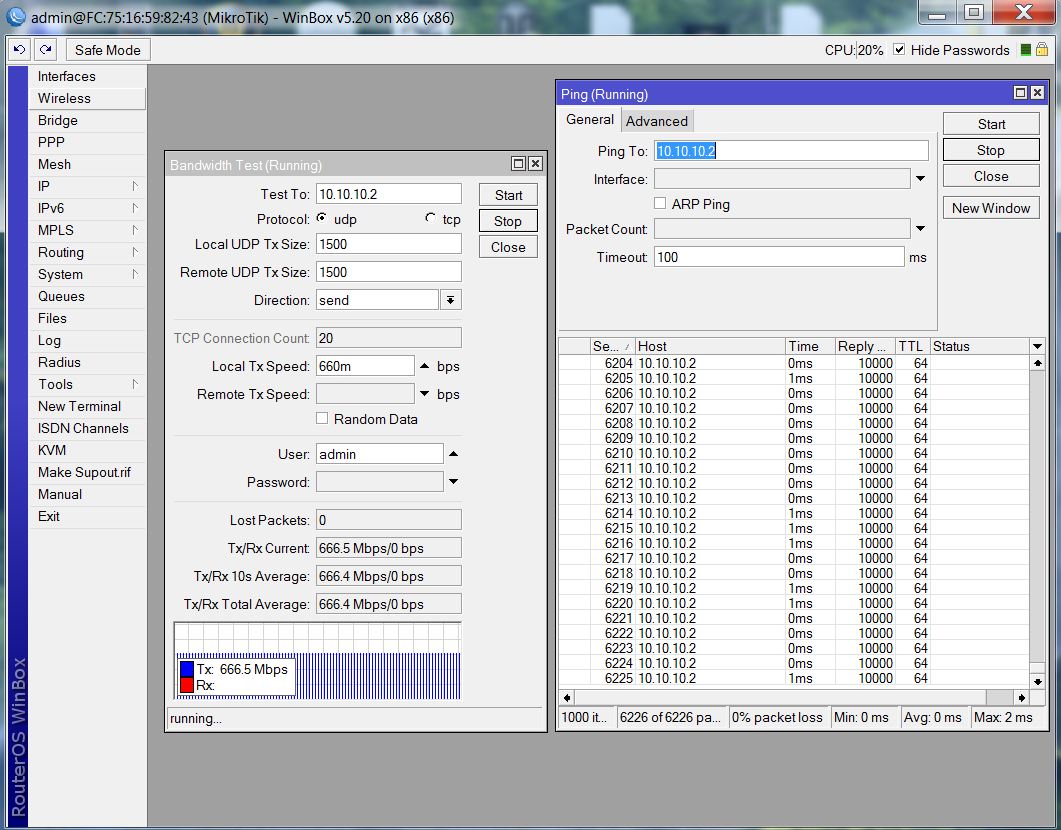Image resolution: width=1061 pixels, height=830 pixels.
Task: Click the ping table scroll down arrow
Action: pyautogui.click(x=1037, y=681)
